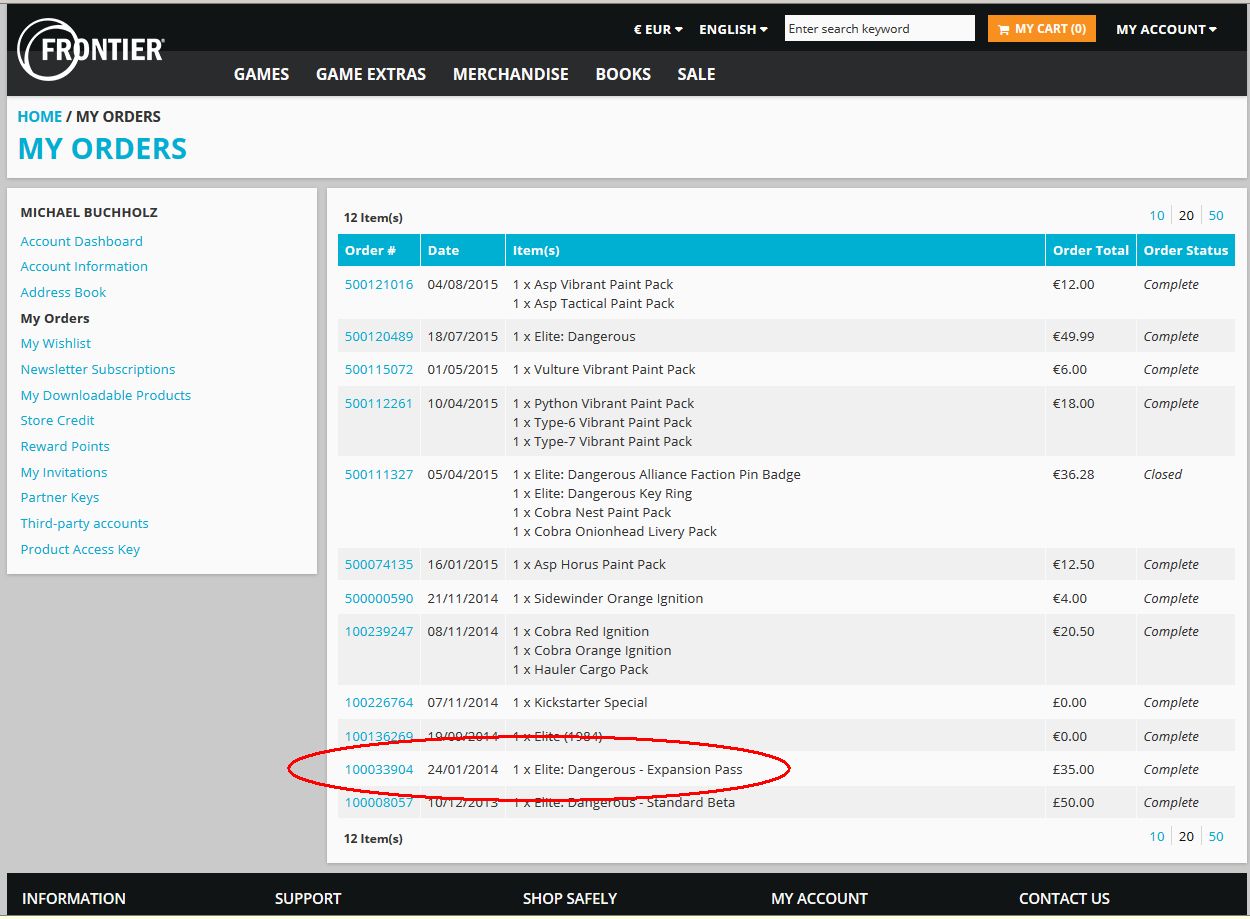The width and height of the screenshot is (1250, 919).
Task: Focus the search keyword field
Action: coord(879,29)
